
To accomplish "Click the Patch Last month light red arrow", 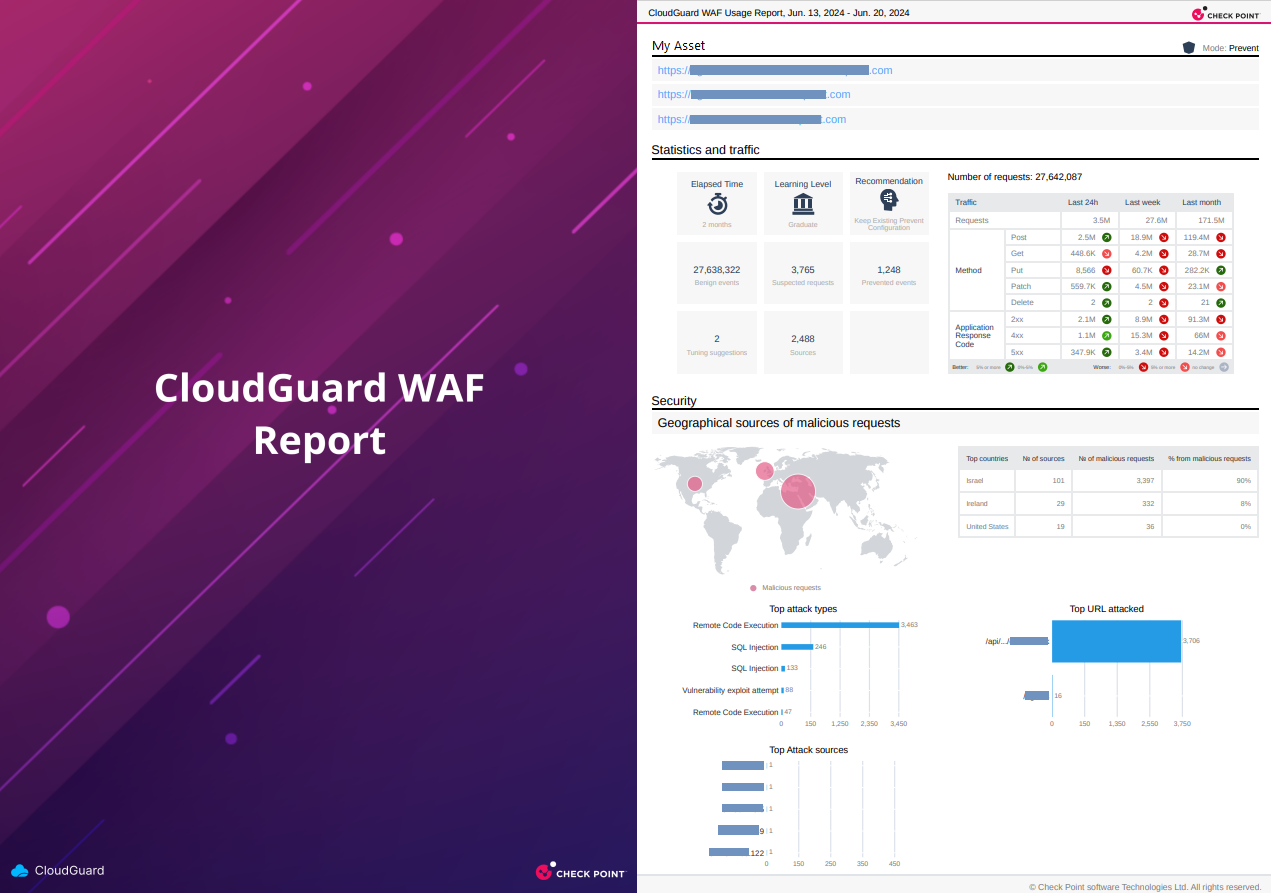I will pos(1221,286).
